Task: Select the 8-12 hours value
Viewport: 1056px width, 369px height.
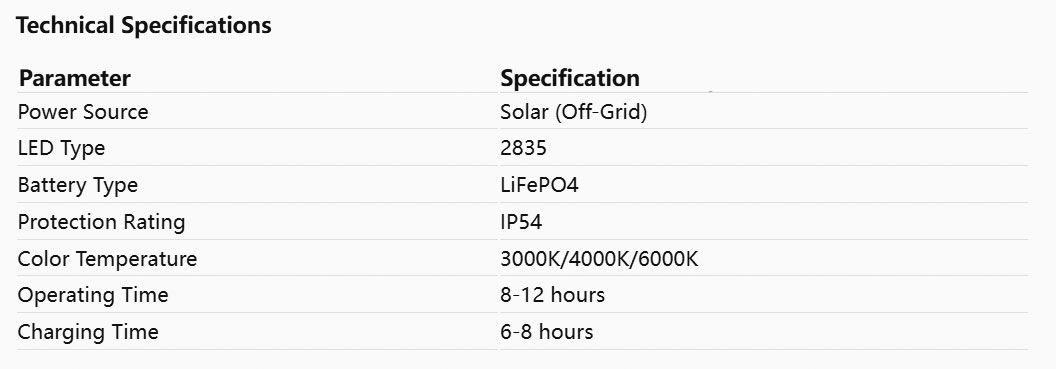Action: coord(552,295)
